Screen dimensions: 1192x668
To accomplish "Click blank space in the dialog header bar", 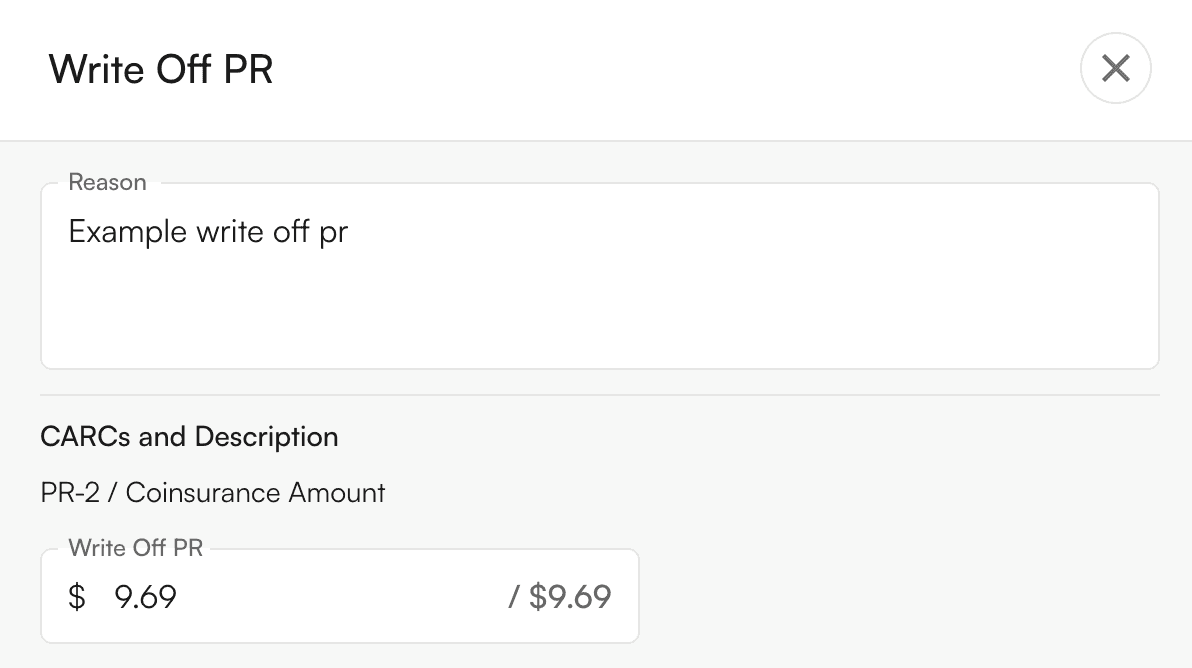I will [650, 70].
